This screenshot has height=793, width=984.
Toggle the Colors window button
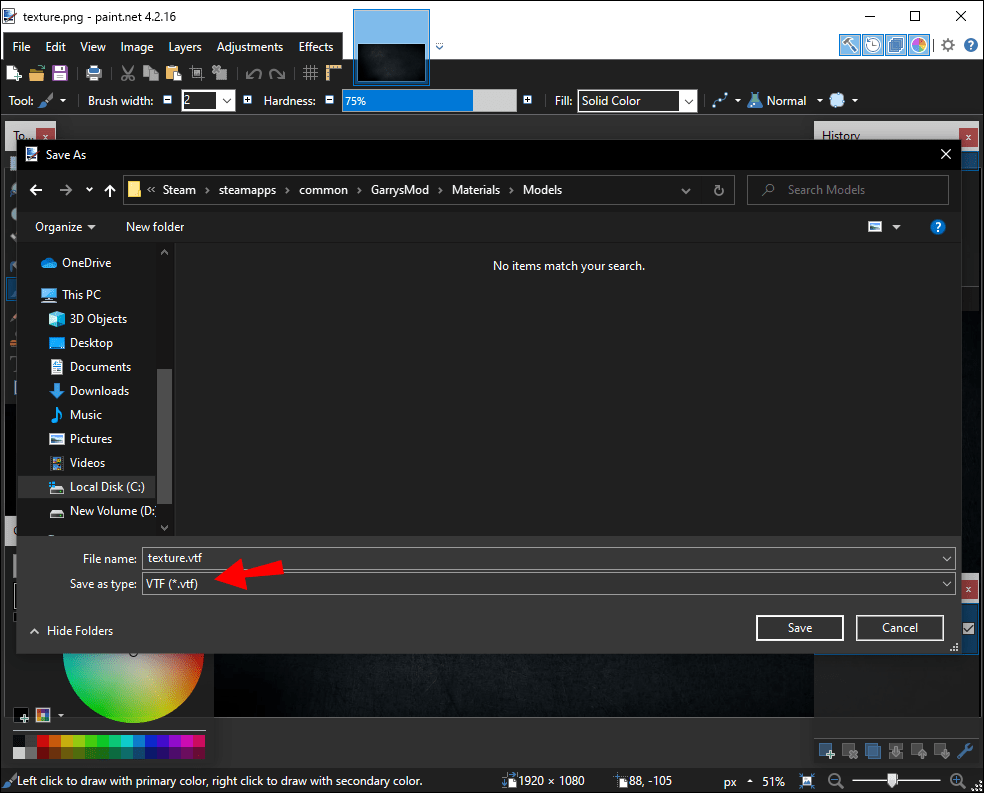(x=919, y=45)
